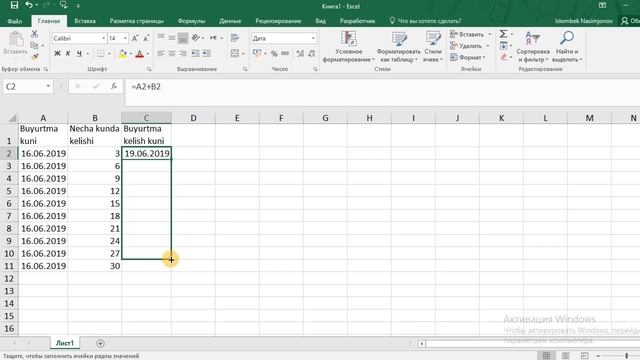The height and width of the screenshot is (360, 640).
Task: Open Условное форматирование conditional formatting
Action: (x=349, y=47)
